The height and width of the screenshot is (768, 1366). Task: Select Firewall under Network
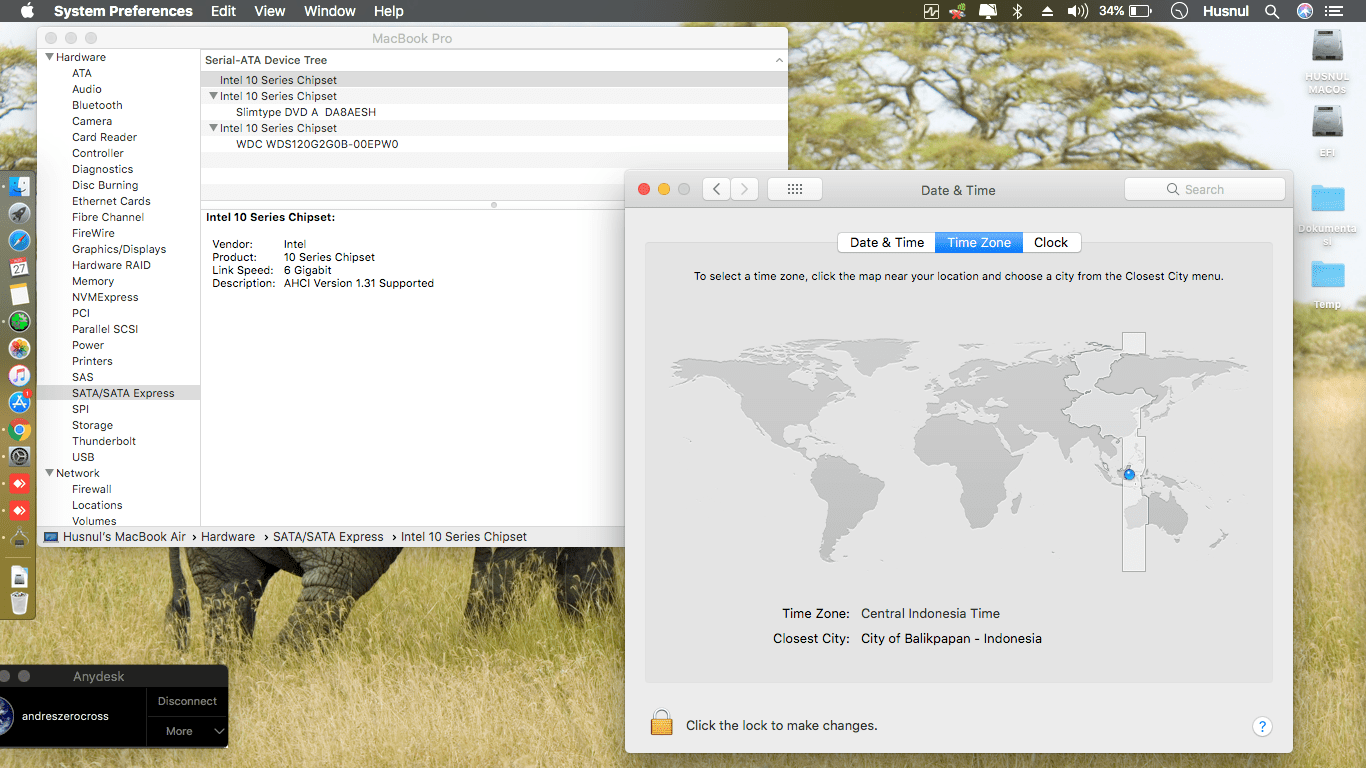click(x=92, y=489)
